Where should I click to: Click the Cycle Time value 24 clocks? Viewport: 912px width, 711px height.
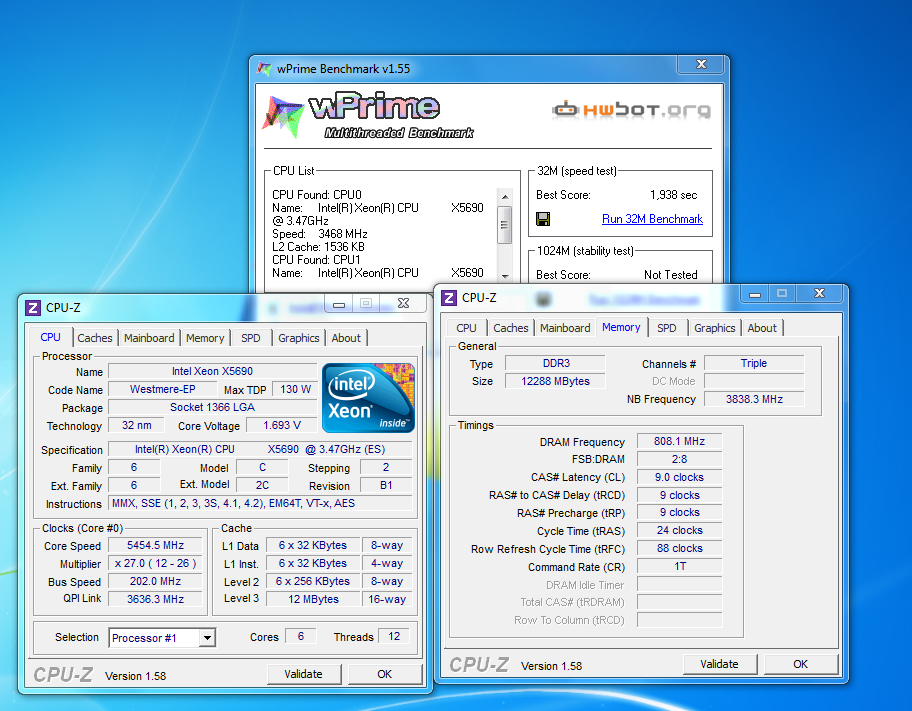(x=679, y=531)
